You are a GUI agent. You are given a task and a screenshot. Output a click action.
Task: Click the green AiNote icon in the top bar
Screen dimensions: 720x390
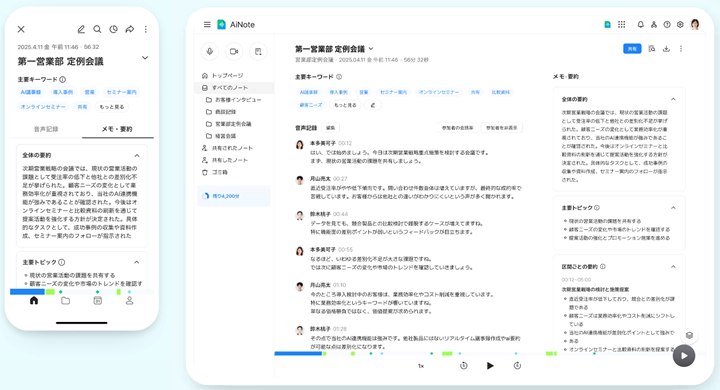608,25
